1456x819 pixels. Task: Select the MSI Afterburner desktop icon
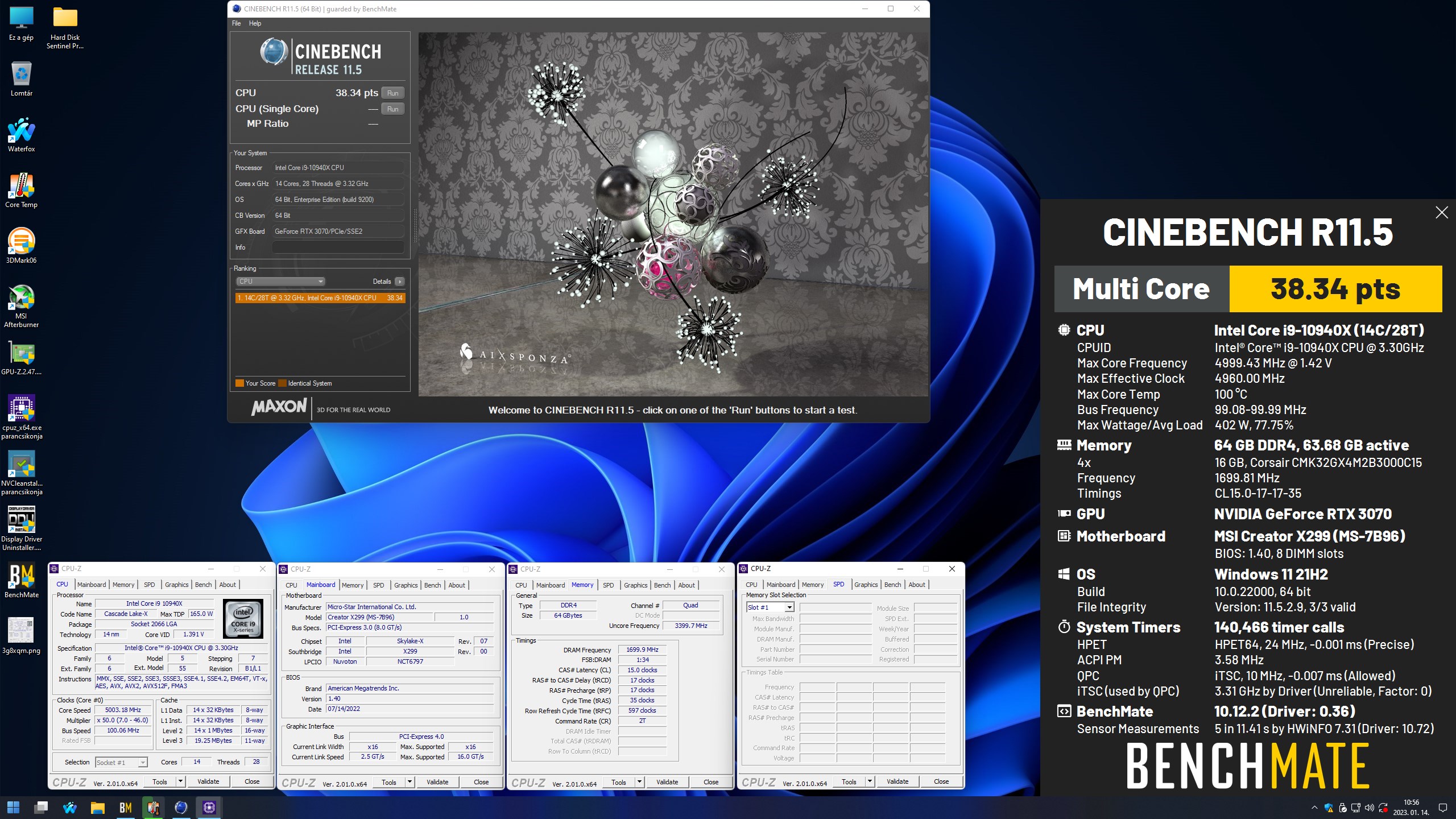tap(21, 306)
